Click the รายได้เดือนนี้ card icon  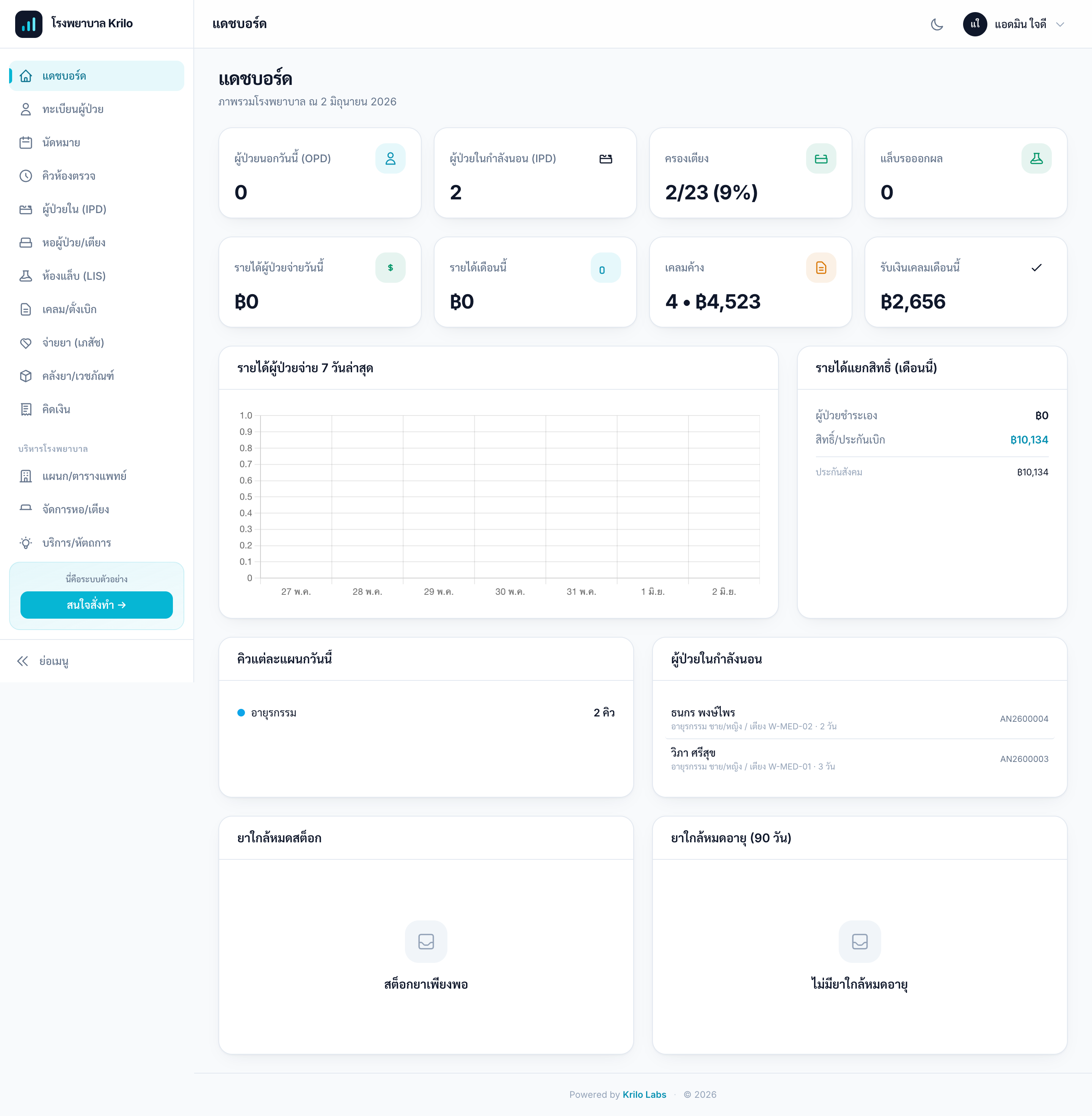[606, 268]
